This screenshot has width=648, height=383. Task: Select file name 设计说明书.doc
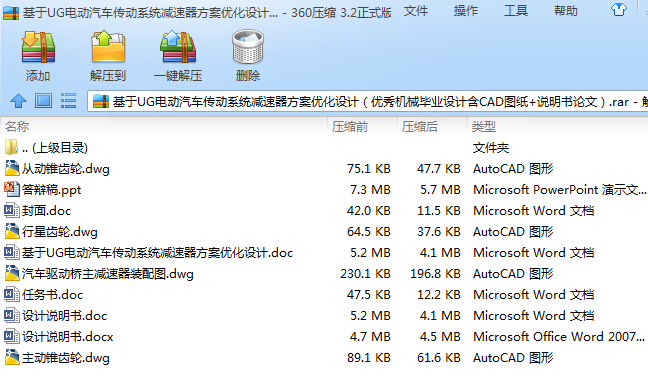[64, 316]
